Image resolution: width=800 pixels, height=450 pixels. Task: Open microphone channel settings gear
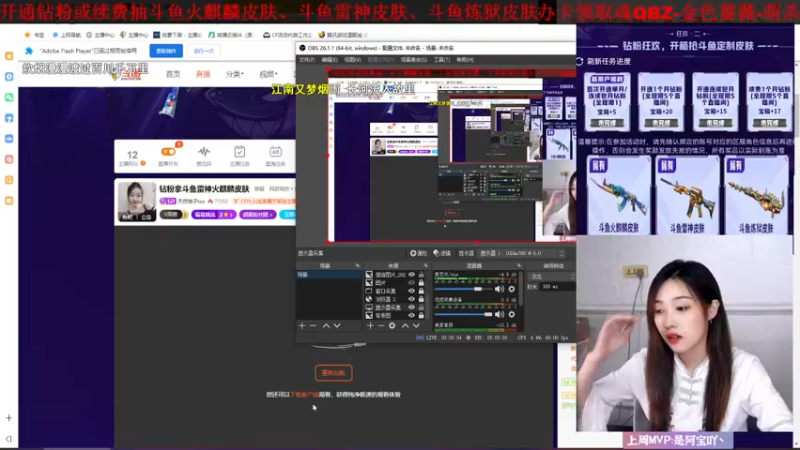coord(512,289)
